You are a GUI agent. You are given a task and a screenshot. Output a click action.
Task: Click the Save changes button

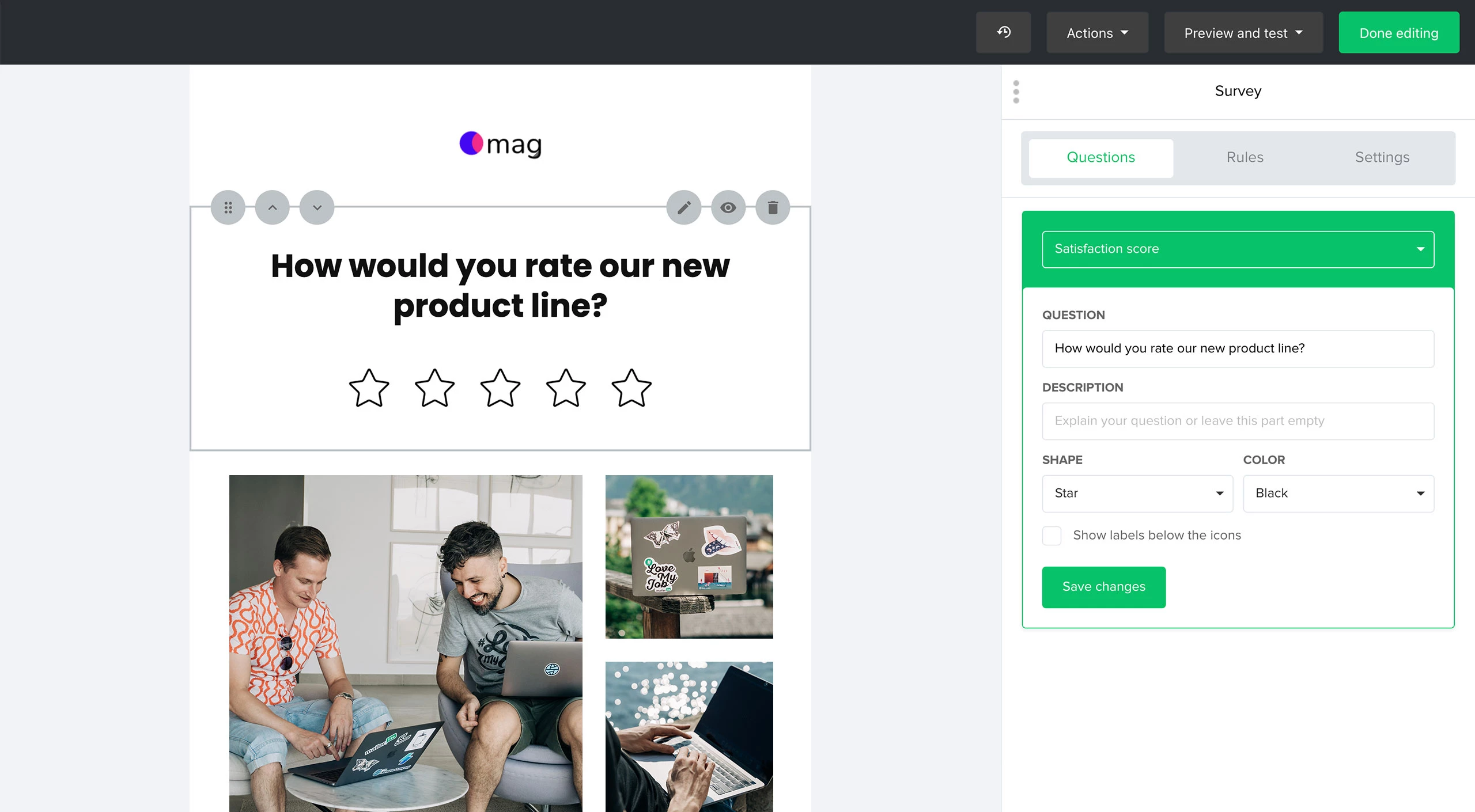1103,587
